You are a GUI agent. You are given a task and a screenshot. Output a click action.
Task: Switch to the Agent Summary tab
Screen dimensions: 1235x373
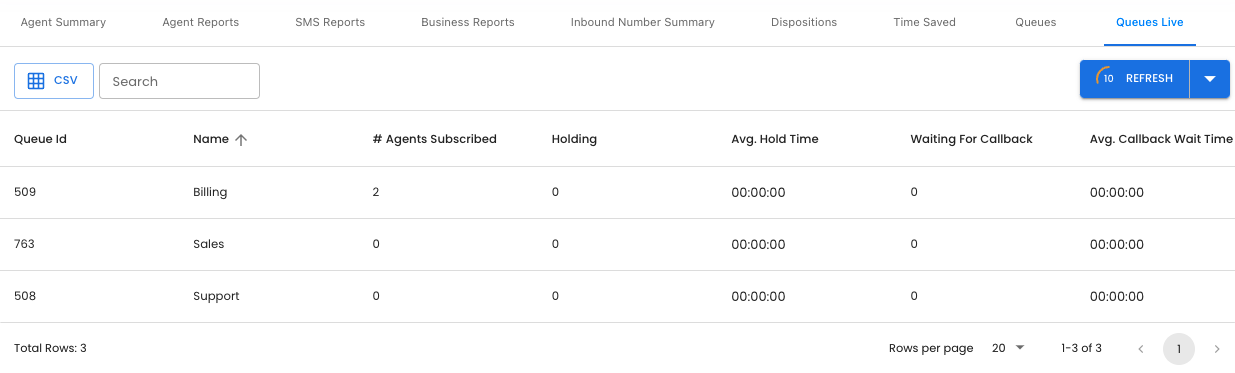click(x=63, y=22)
